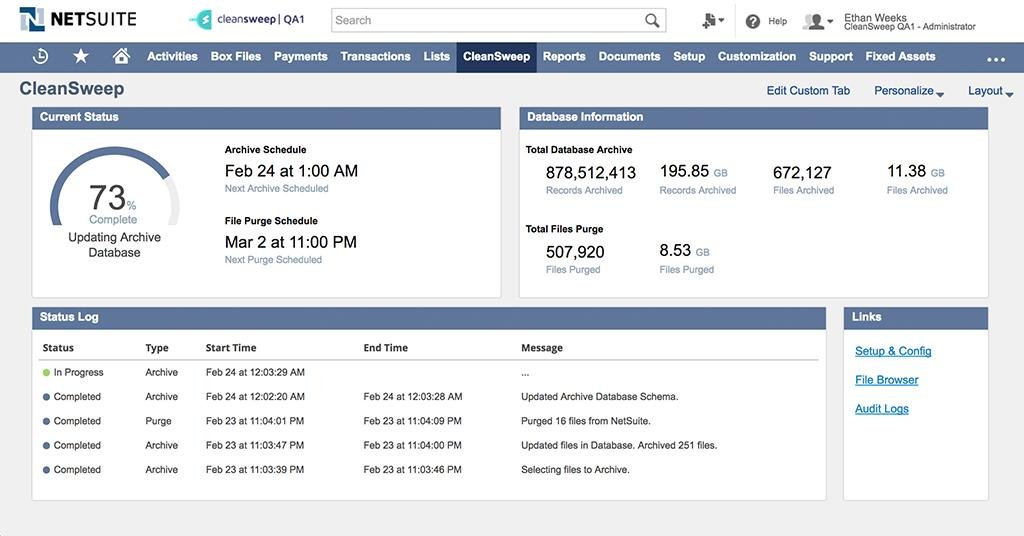This screenshot has width=1024, height=536.
Task: Click the Status Log panel header
Action: (x=429, y=317)
